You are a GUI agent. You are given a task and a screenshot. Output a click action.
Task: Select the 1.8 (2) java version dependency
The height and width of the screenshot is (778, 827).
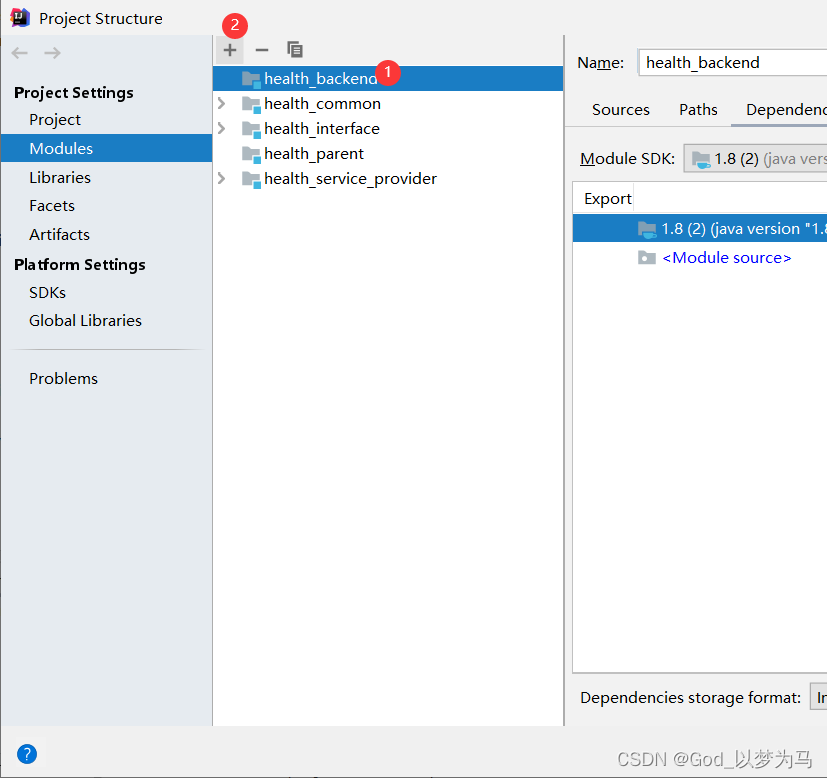pyautogui.click(x=700, y=228)
